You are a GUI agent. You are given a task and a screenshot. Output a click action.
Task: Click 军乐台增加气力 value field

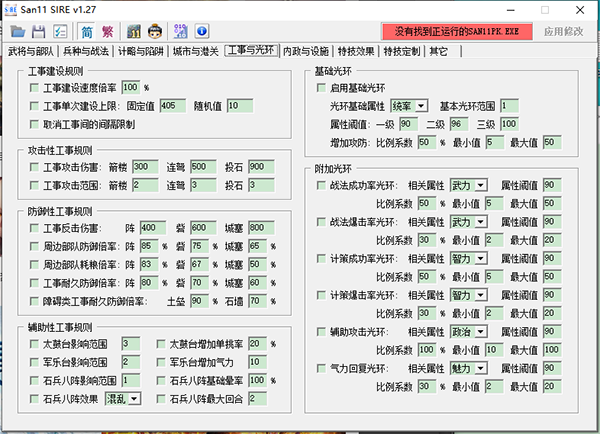pyautogui.click(x=258, y=362)
